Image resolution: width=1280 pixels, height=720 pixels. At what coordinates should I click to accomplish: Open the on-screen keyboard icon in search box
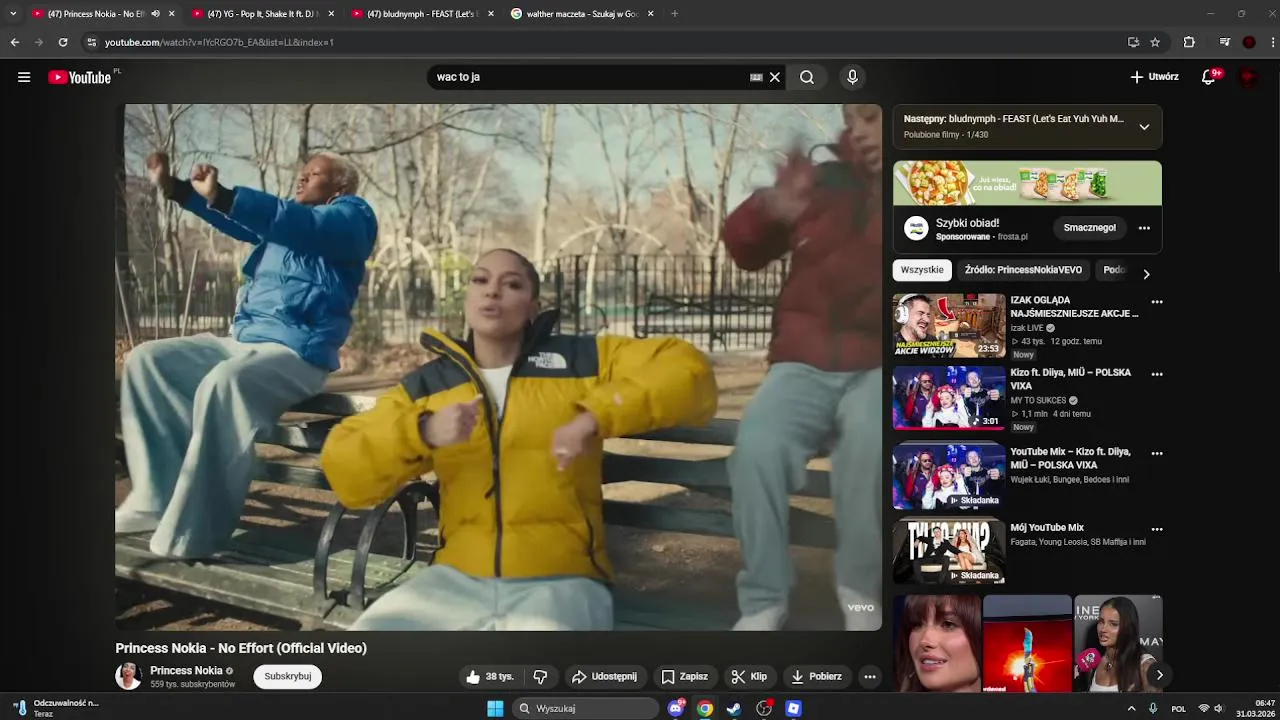coord(756,77)
